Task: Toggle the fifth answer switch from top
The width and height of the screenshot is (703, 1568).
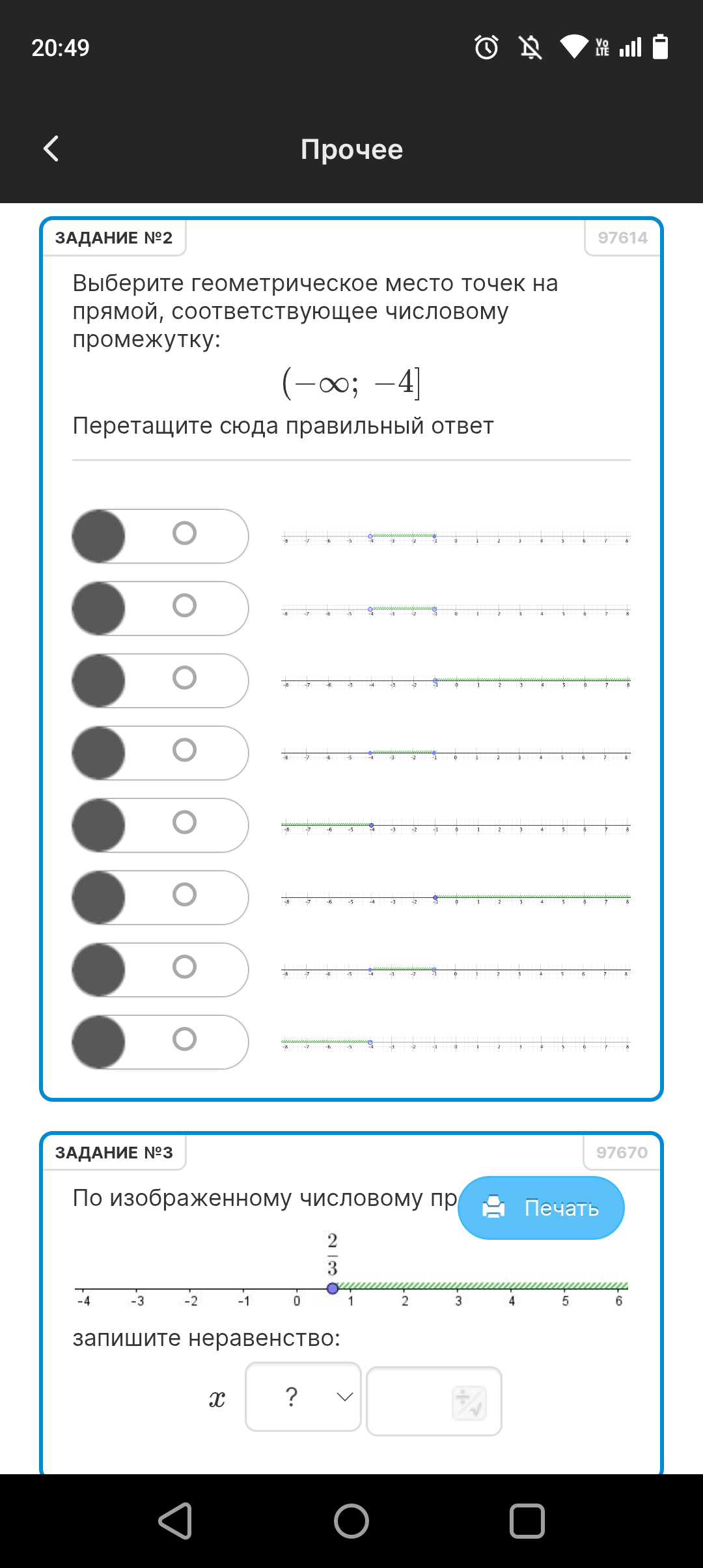Action: (x=160, y=825)
